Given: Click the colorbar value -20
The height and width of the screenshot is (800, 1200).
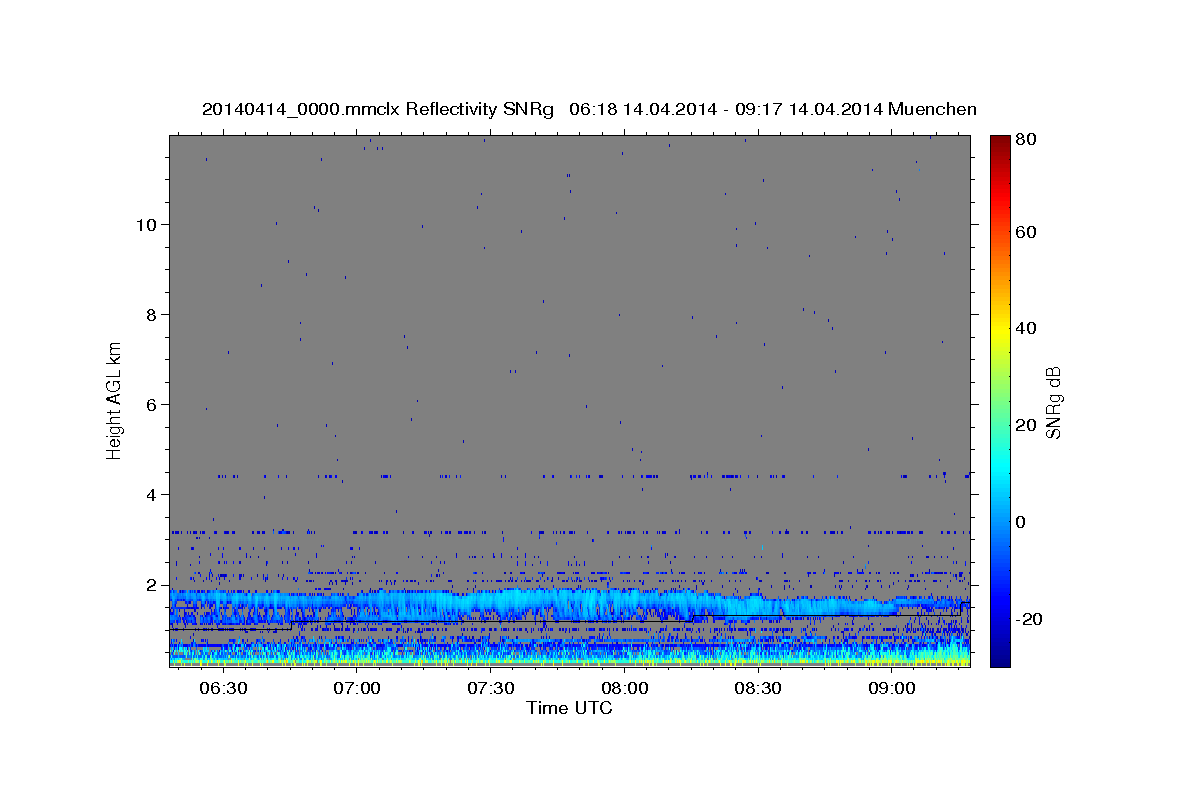Looking at the screenshot, I should (1030, 619).
